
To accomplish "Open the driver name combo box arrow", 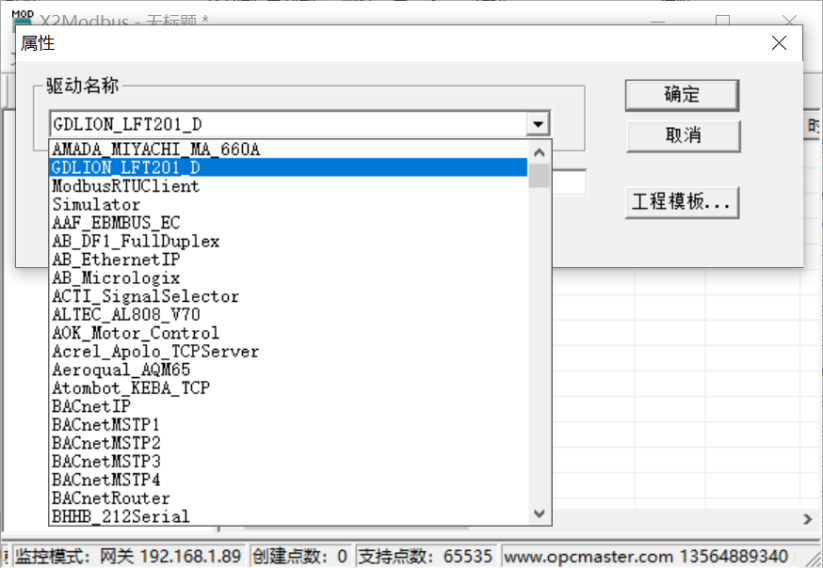I will pos(537,124).
